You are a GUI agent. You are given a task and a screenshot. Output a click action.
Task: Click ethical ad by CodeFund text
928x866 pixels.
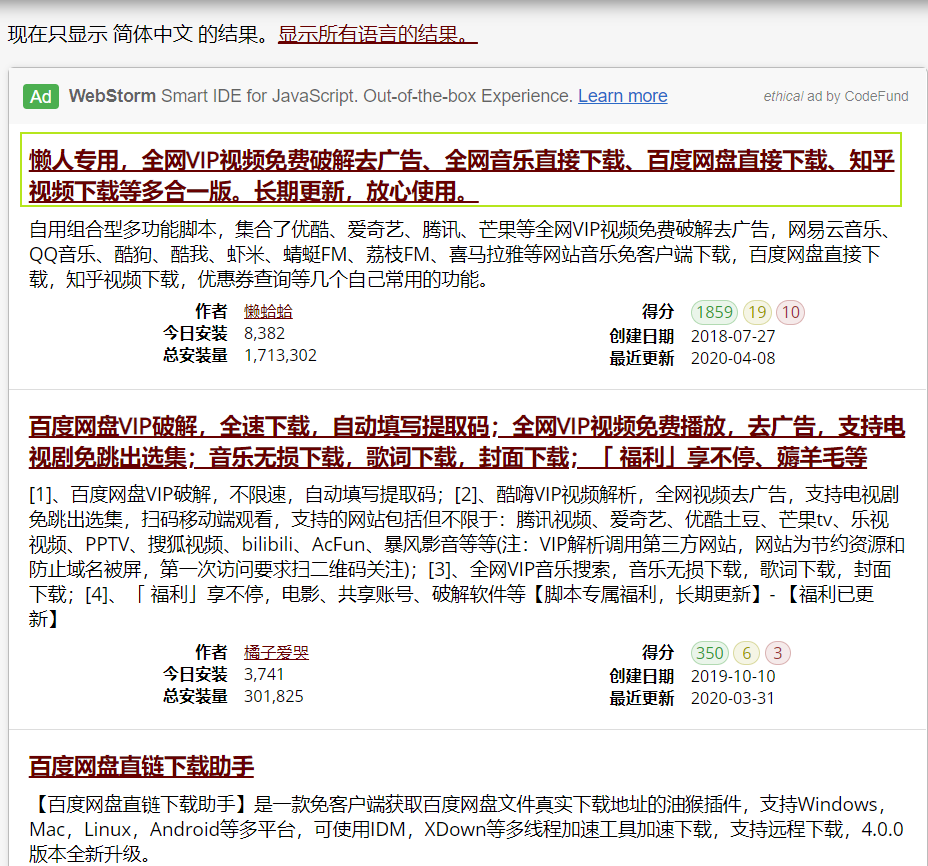(x=836, y=96)
